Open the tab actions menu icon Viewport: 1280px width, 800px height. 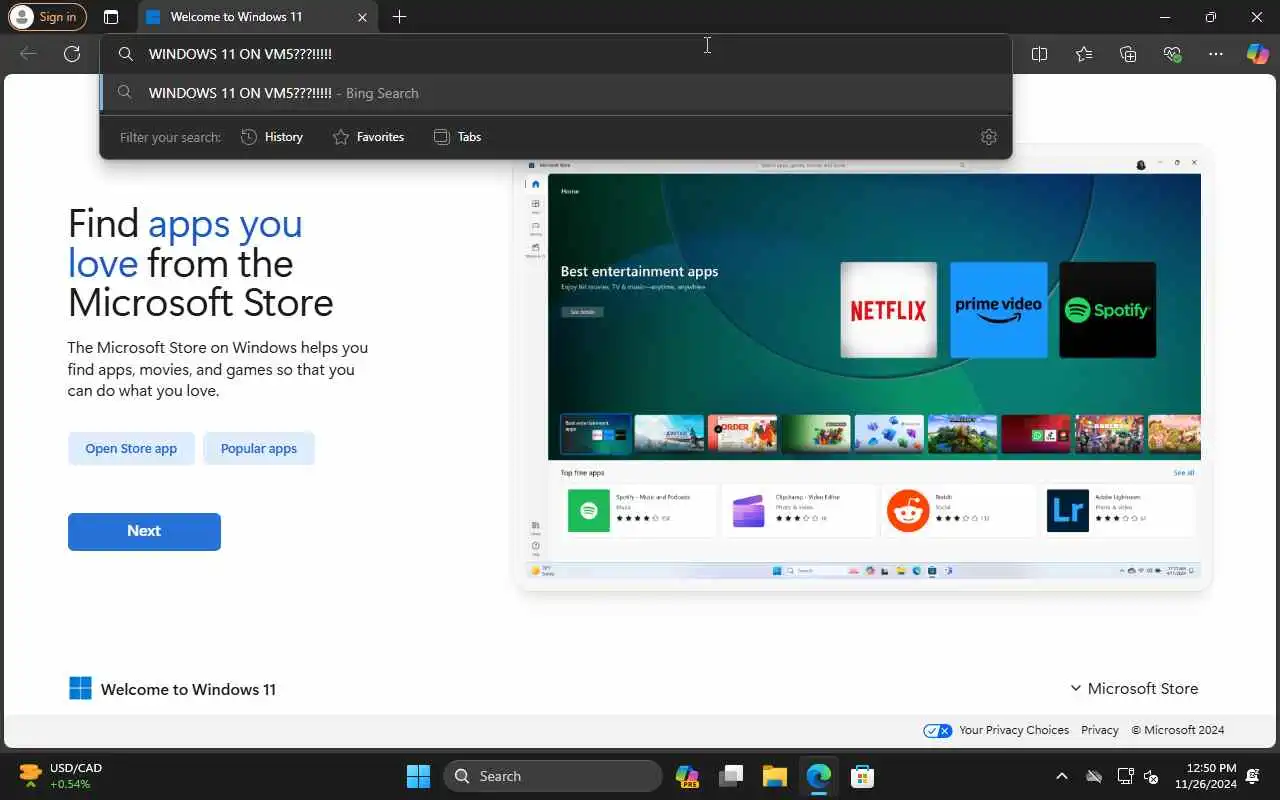point(111,17)
